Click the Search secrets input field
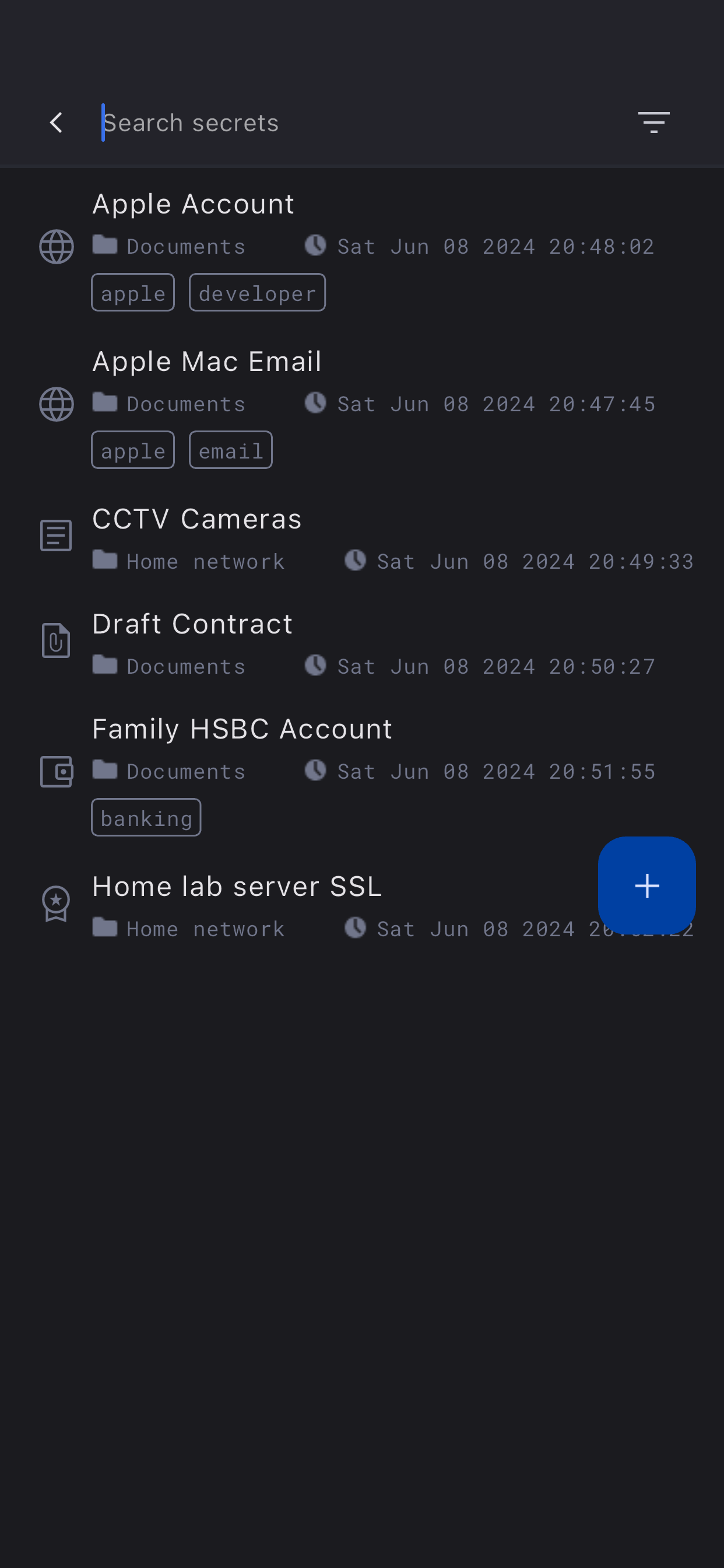 click(x=353, y=123)
